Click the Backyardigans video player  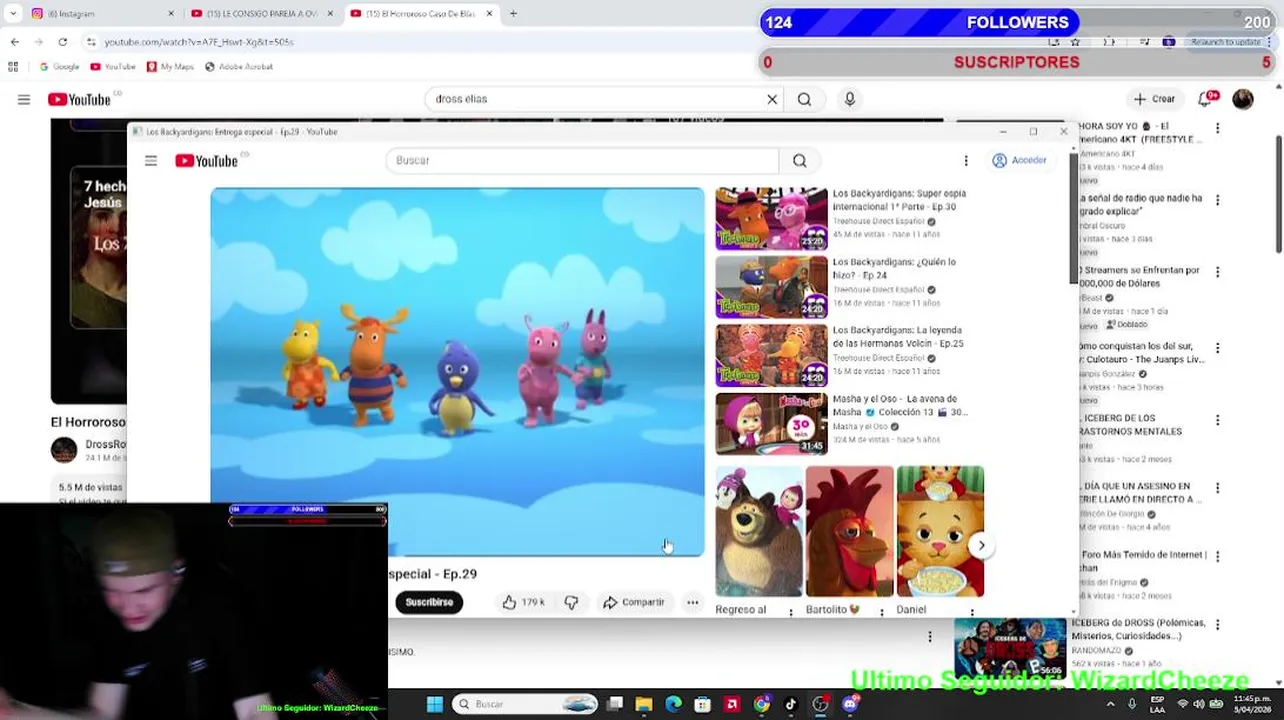point(457,371)
